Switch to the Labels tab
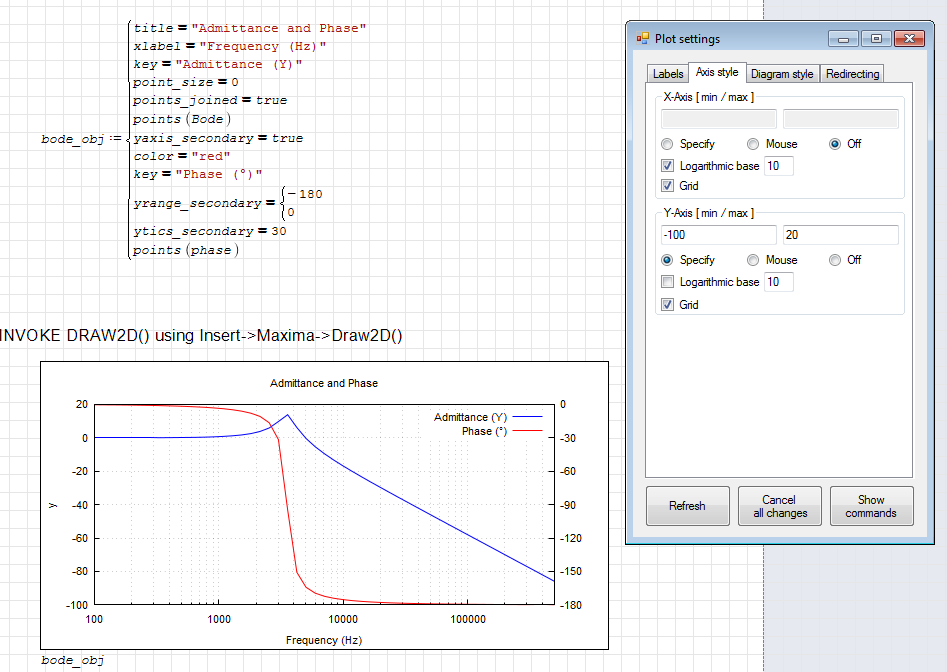 coord(667,73)
